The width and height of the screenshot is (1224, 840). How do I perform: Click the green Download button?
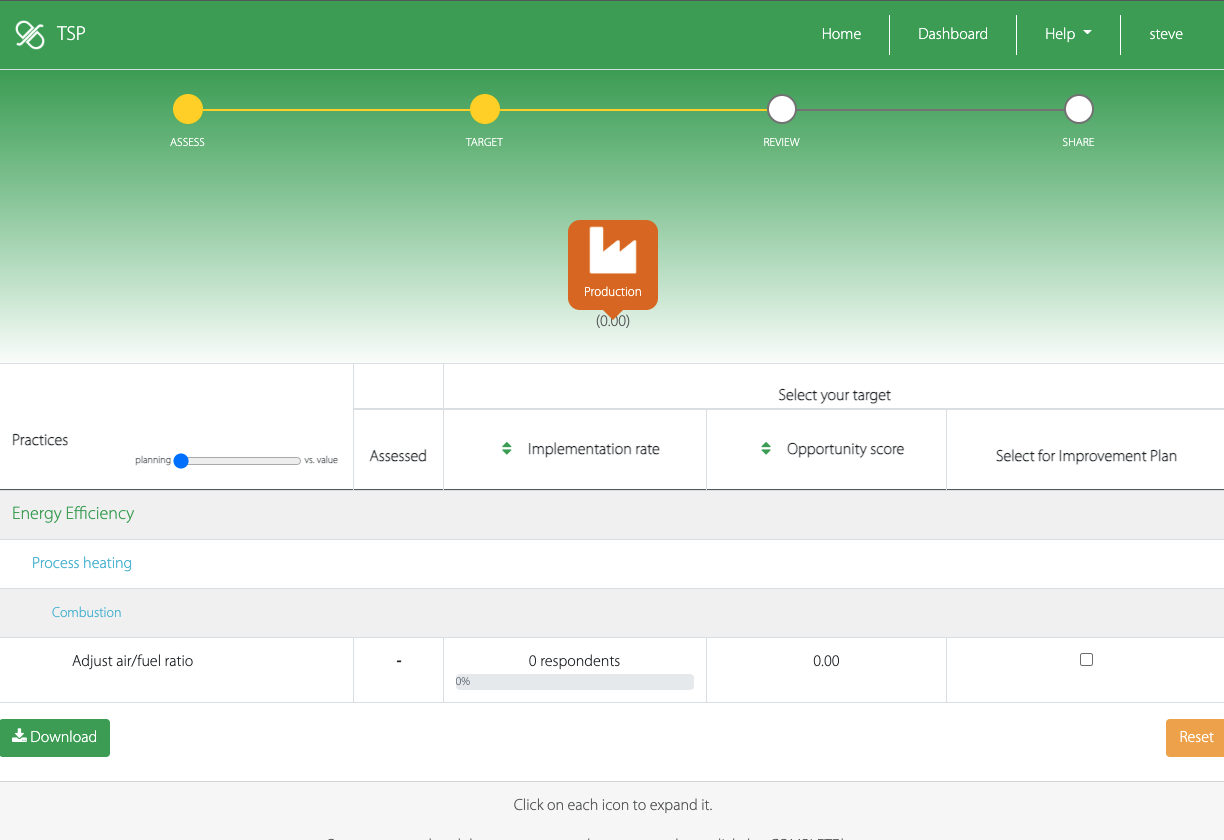coord(55,737)
